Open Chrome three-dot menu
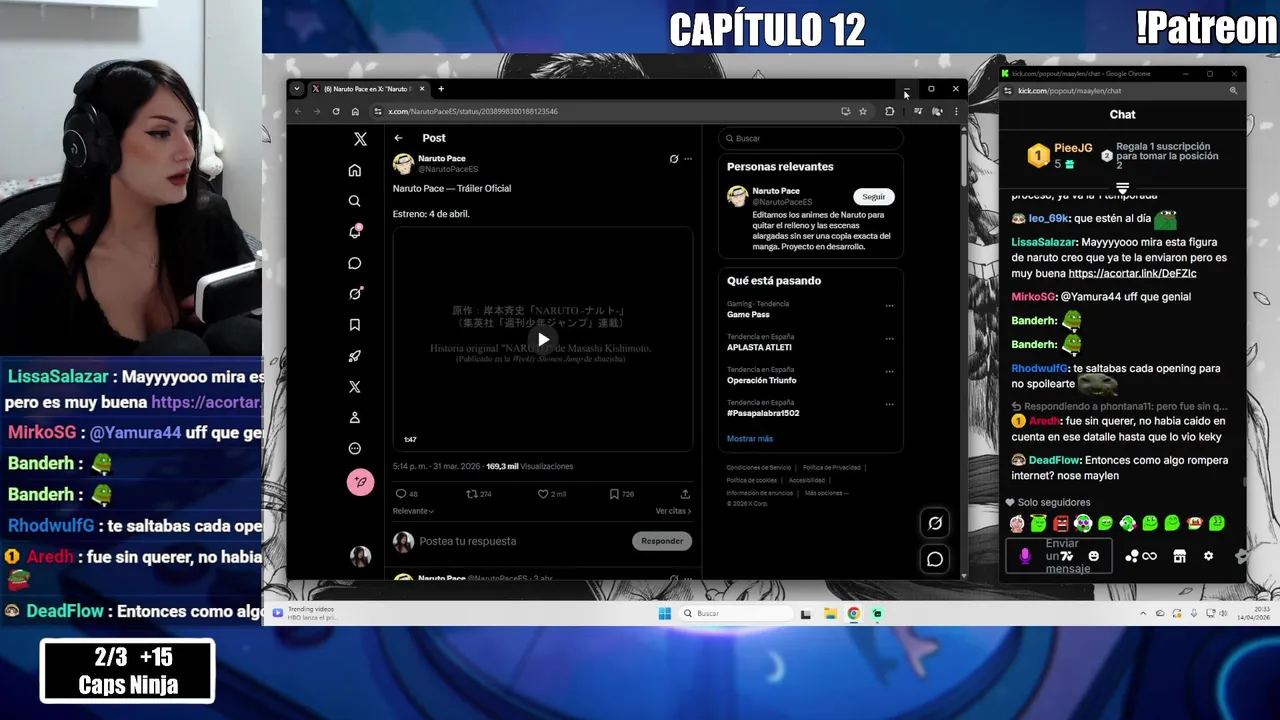This screenshot has height=720, width=1280. tap(955, 111)
